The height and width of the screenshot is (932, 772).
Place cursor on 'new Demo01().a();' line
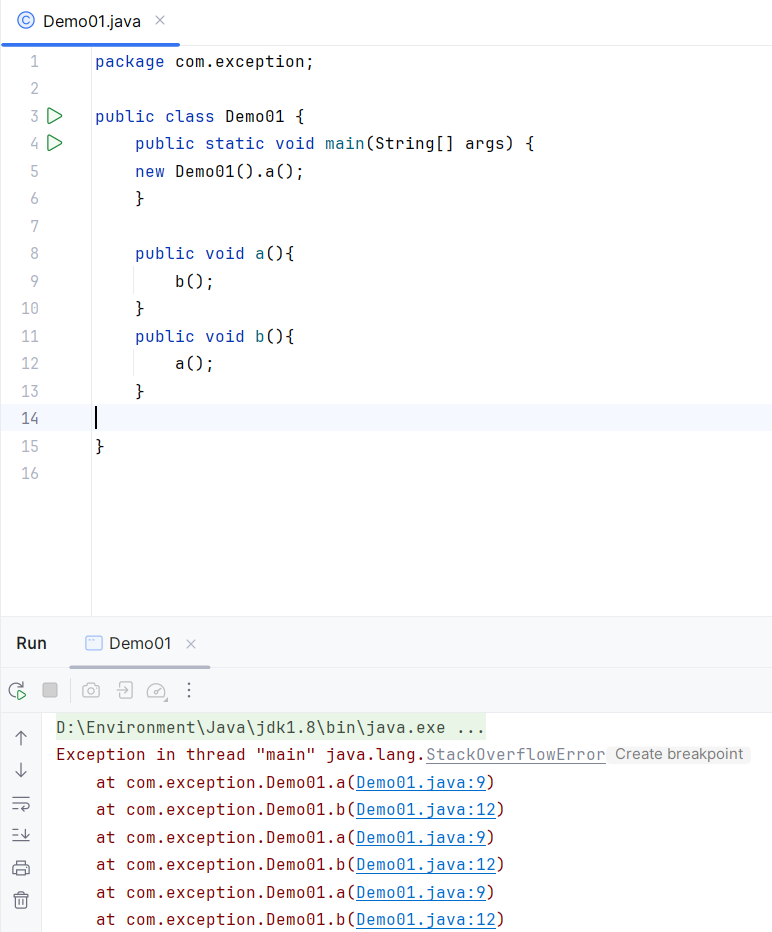pos(219,172)
